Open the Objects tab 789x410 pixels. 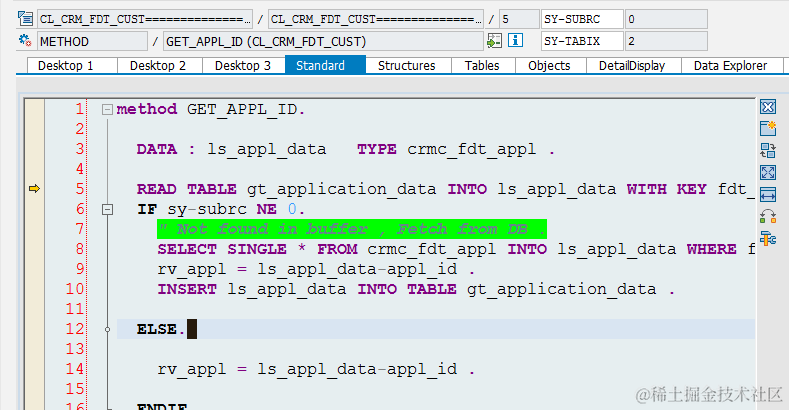click(x=550, y=66)
